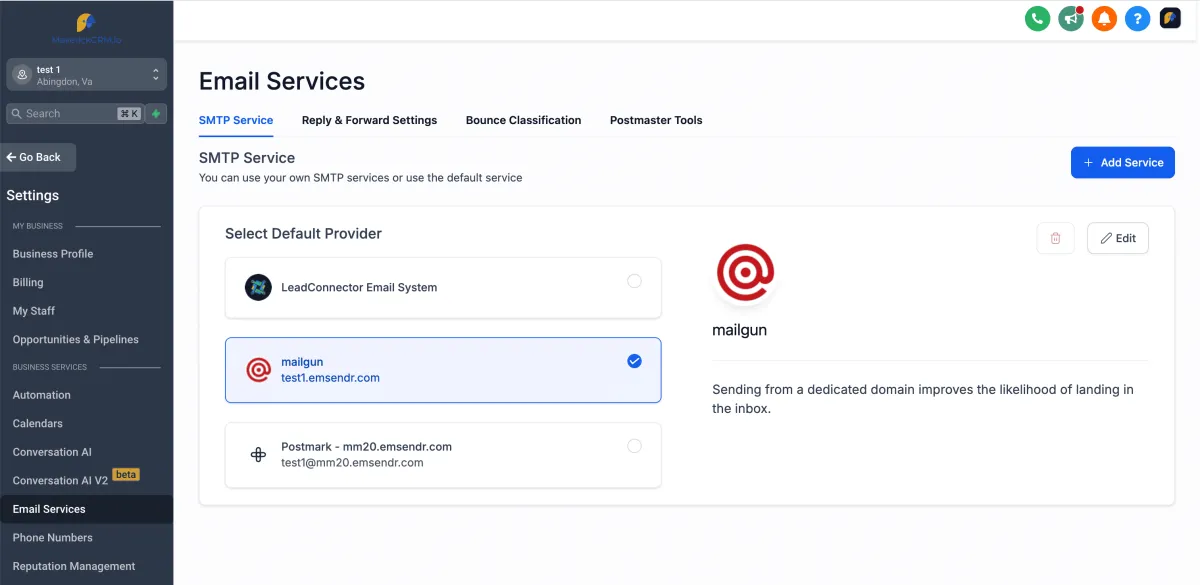Click the large mailgun logo
1200x585 pixels.
[746, 272]
